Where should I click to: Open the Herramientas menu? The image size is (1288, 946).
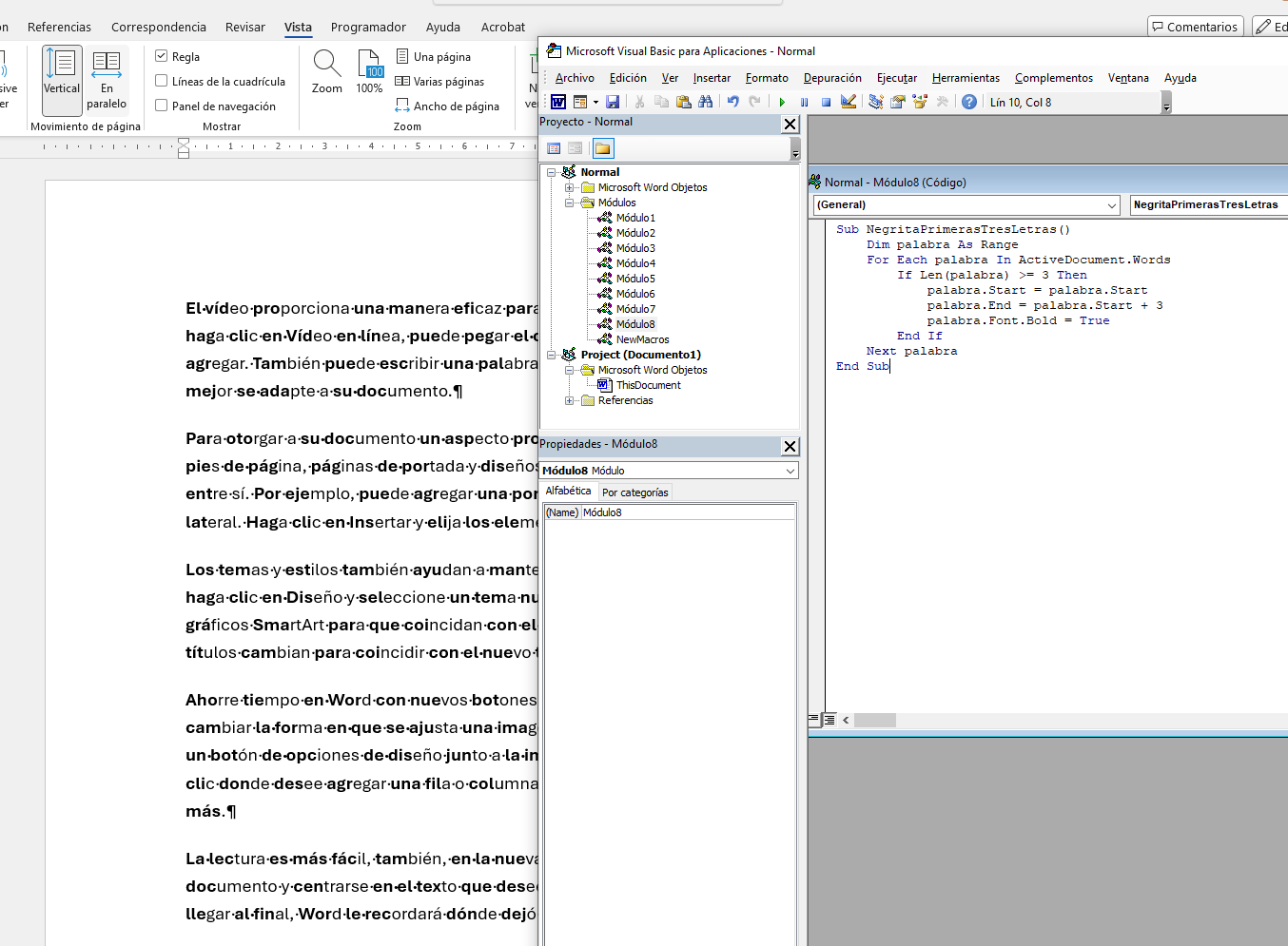click(966, 78)
